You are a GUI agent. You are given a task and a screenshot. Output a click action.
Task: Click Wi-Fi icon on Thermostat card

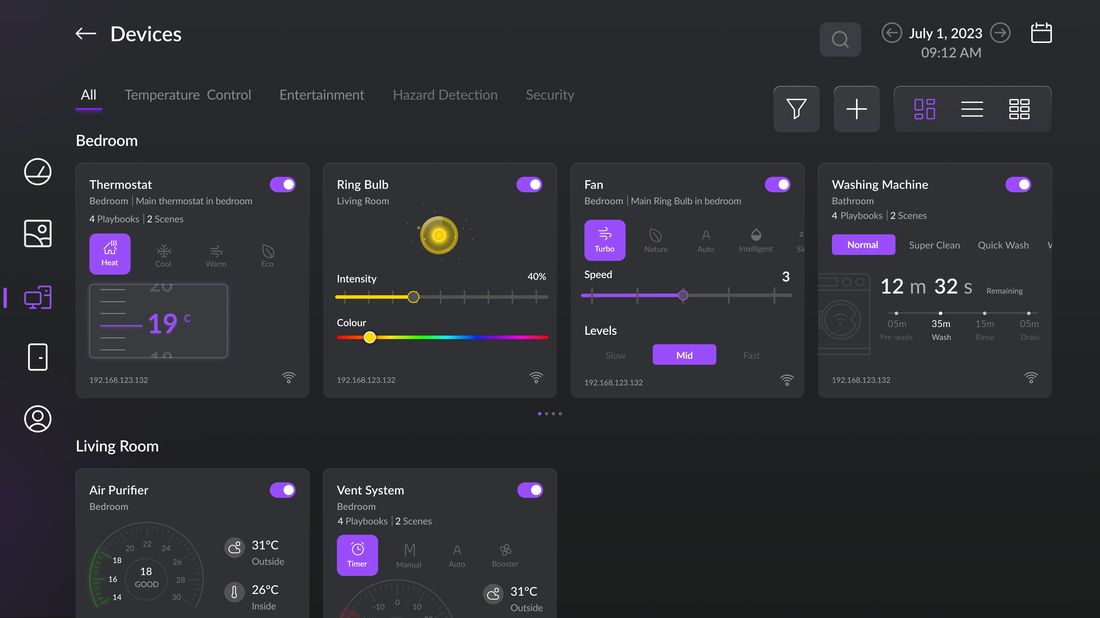point(288,377)
